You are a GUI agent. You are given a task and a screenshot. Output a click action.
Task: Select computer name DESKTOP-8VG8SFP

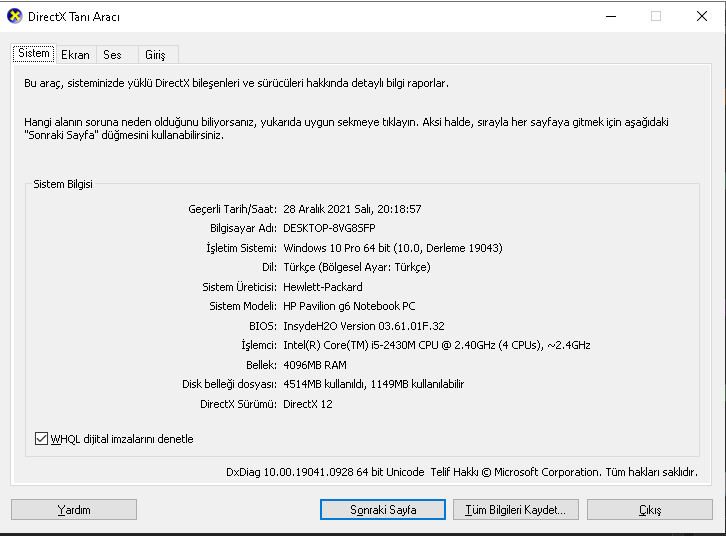(x=329, y=228)
